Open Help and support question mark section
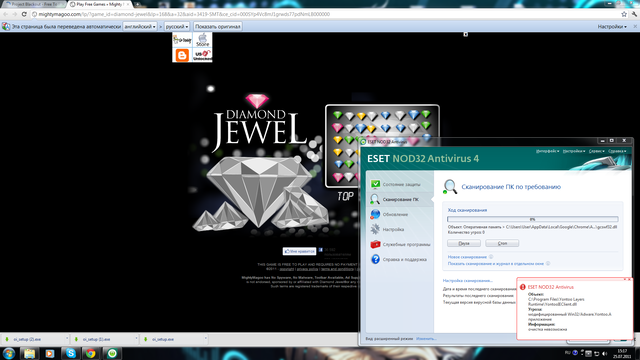Image resolution: width=640 pixels, height=360 pixels. 399,260
